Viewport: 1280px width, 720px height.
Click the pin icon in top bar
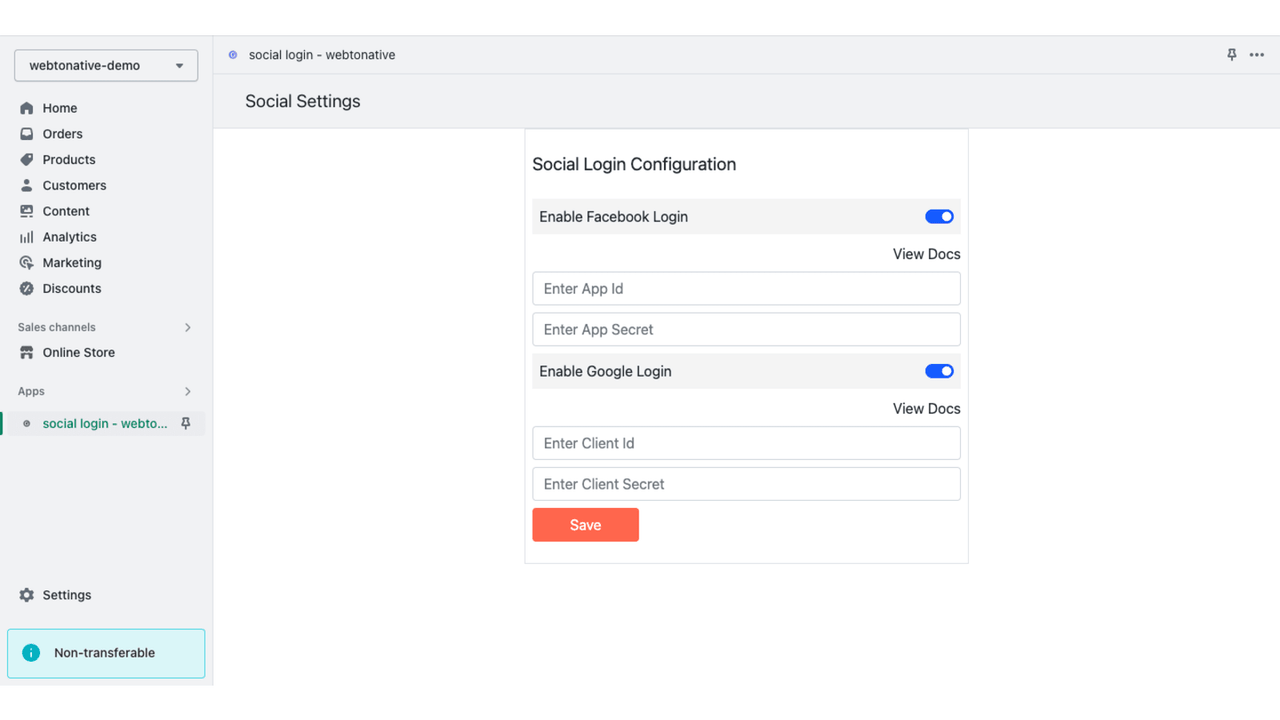(x=1232, y=55)
